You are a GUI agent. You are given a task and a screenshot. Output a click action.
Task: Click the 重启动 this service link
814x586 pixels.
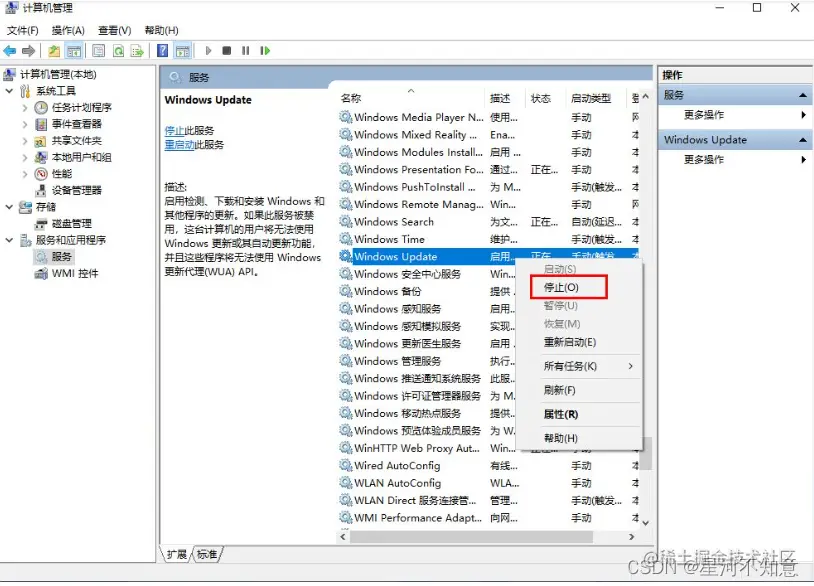pos(180,145)
